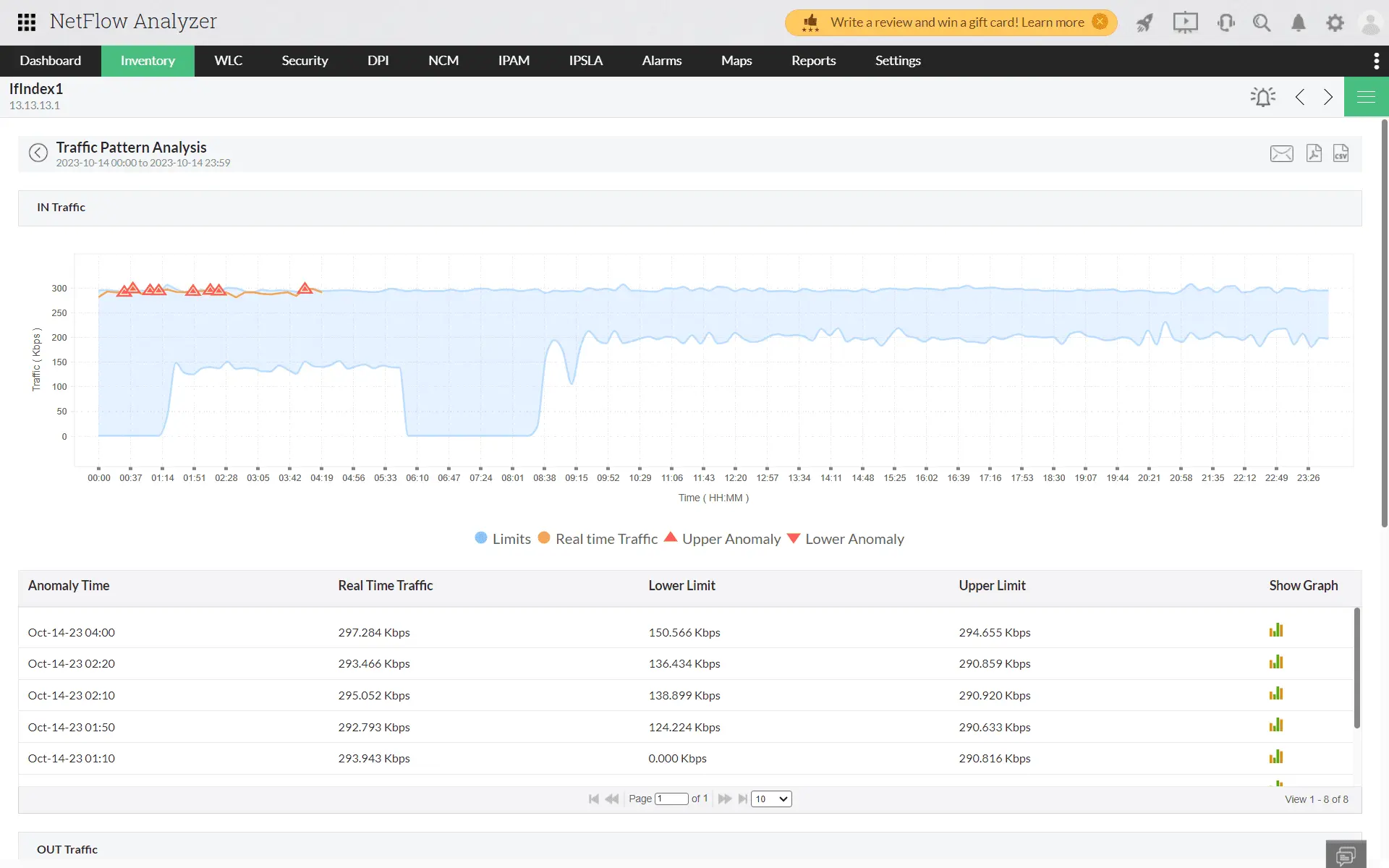Open the Alarms menu item
1389x868 pixels.
tap(661, 61)
